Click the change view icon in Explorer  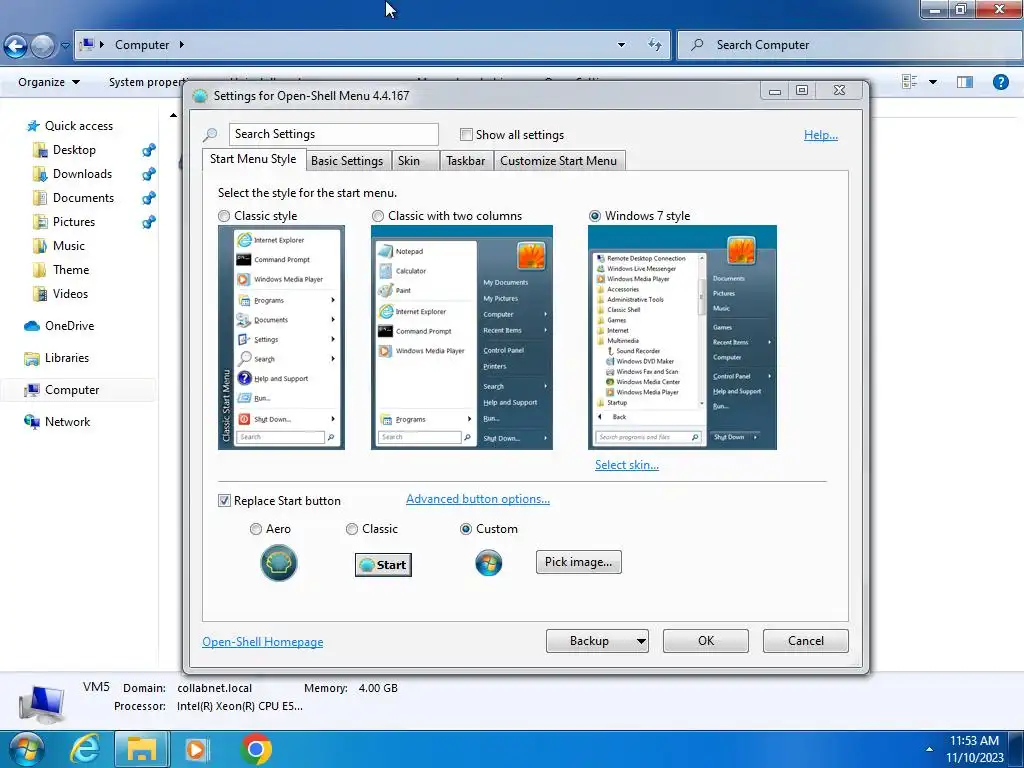pyautogui.click(x=910, y=82)
